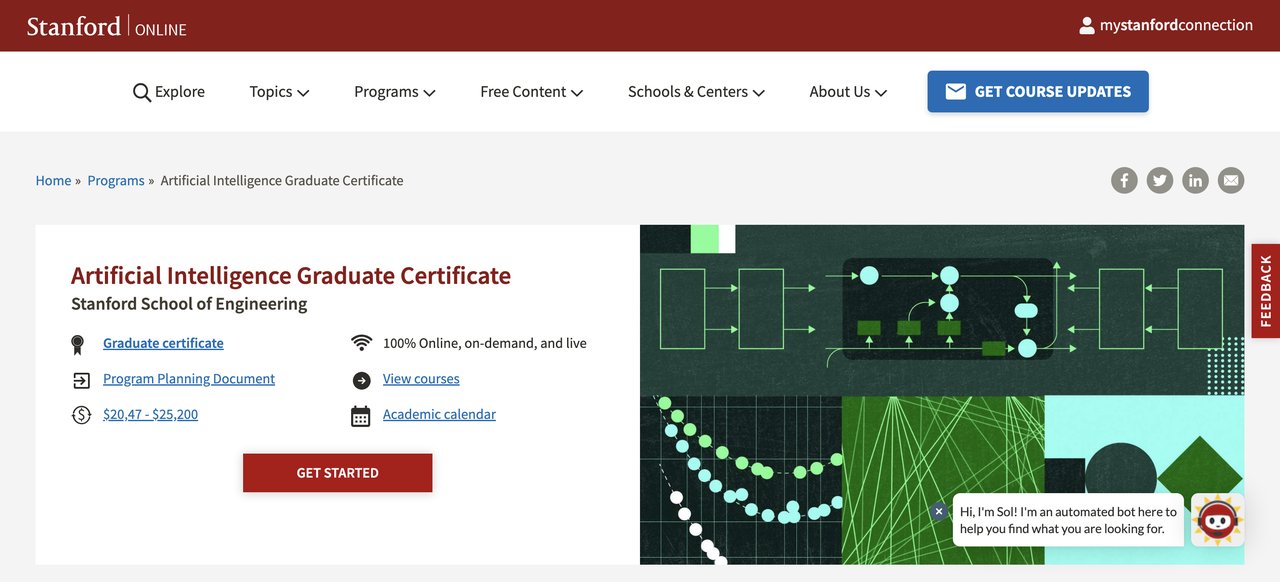The height and width of the screenshot is (582, 1280).
Task: Click the AI certificate hero image
Action: [942, 394]
